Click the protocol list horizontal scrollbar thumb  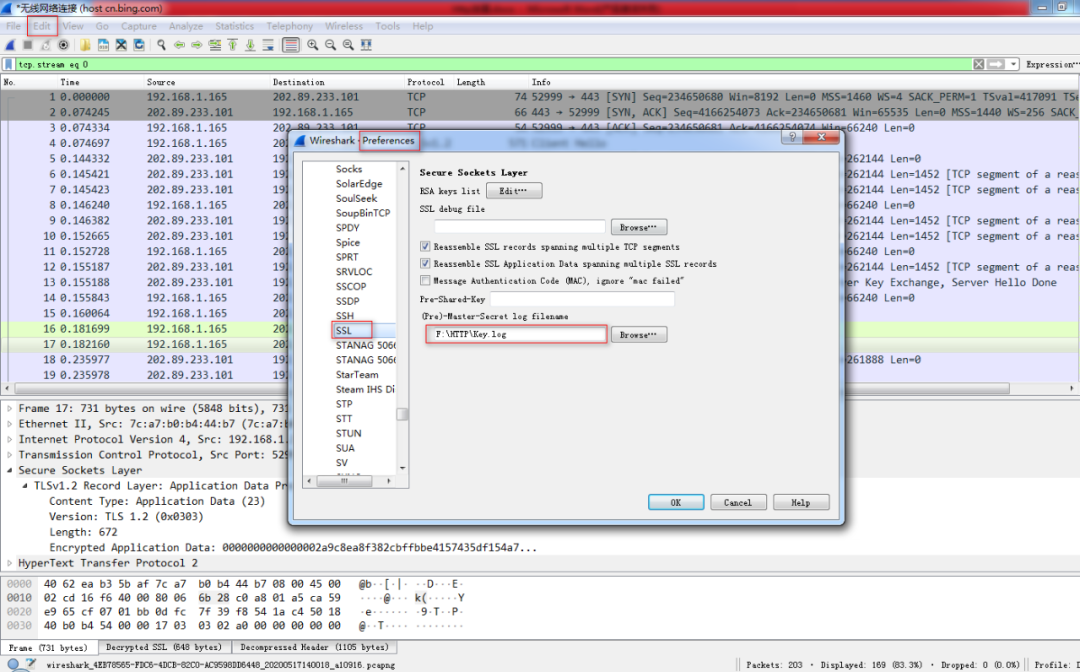click(344, 481)
